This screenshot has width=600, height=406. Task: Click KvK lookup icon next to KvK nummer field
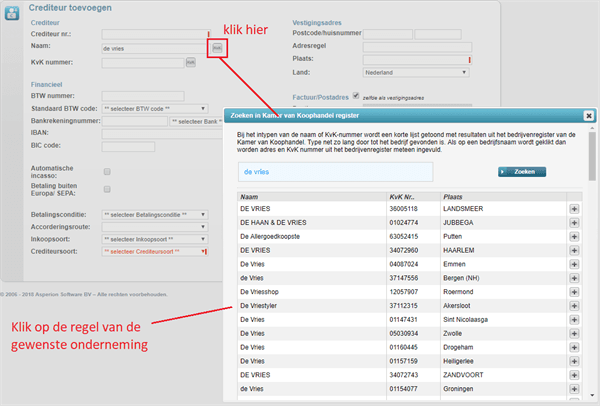pyautogui.click(x=191, y=62)
